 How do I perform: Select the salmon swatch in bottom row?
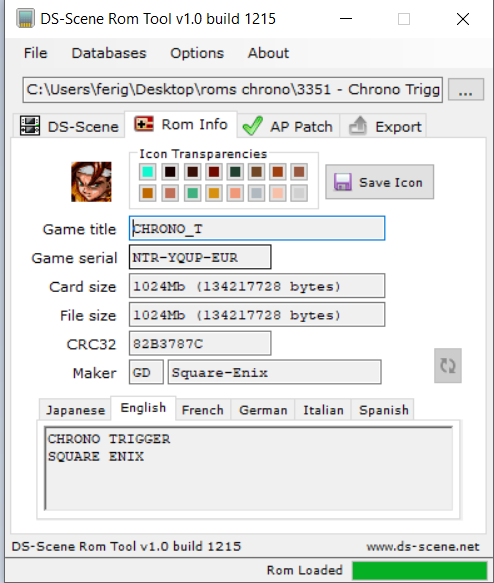[235, 193]
